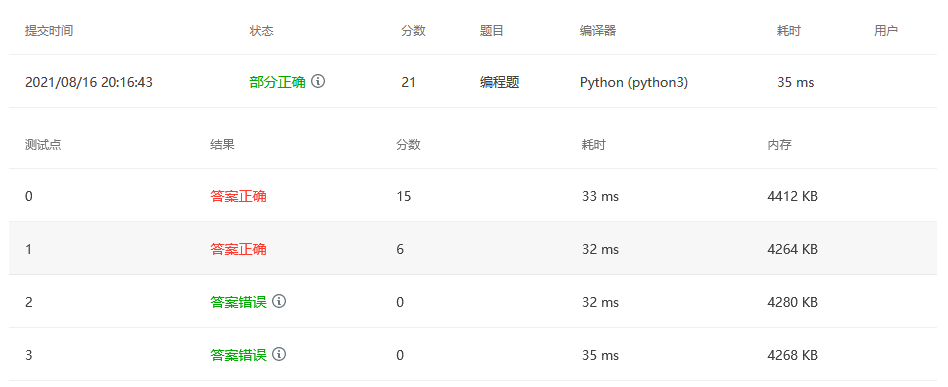This screenshot has height=387, width=948.
Task: Click the 编译器 column header
Action: (598, 31)
